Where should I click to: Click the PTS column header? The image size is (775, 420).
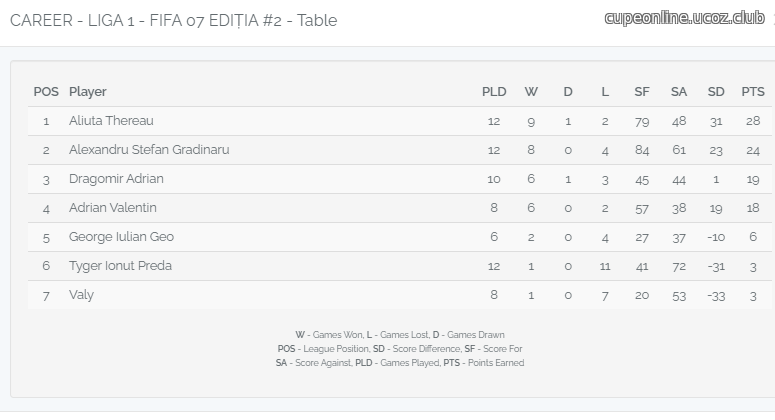click(x=753, y=92)
